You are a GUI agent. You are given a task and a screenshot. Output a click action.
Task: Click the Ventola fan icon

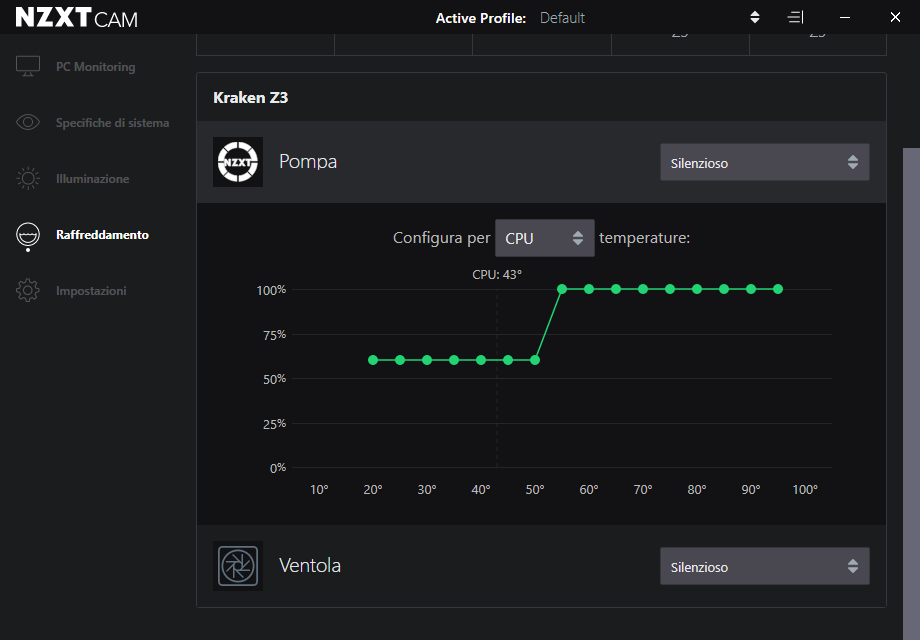click(238, 566)
